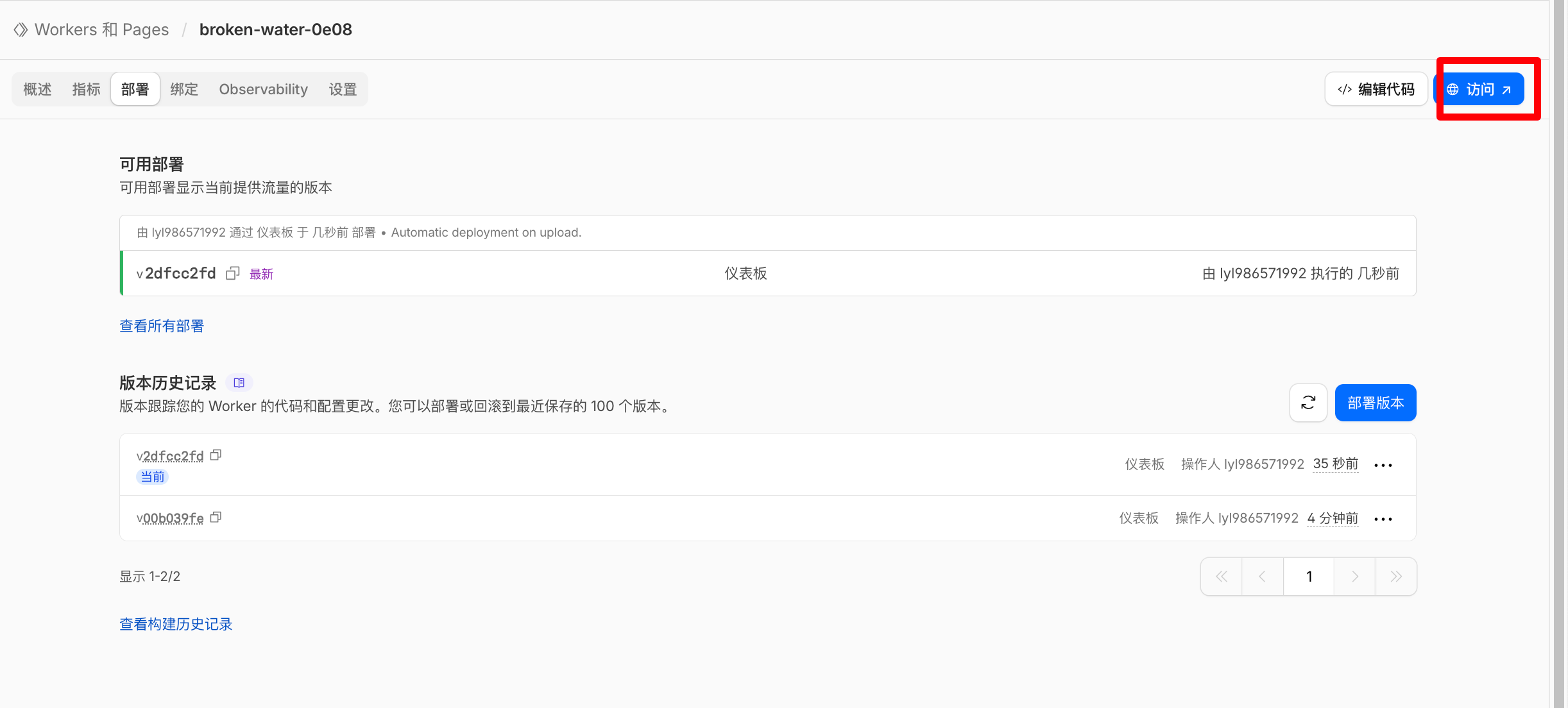The image size is (1568, 708).
Task: Go to previous page of versions
Action: pos(1262,577)
